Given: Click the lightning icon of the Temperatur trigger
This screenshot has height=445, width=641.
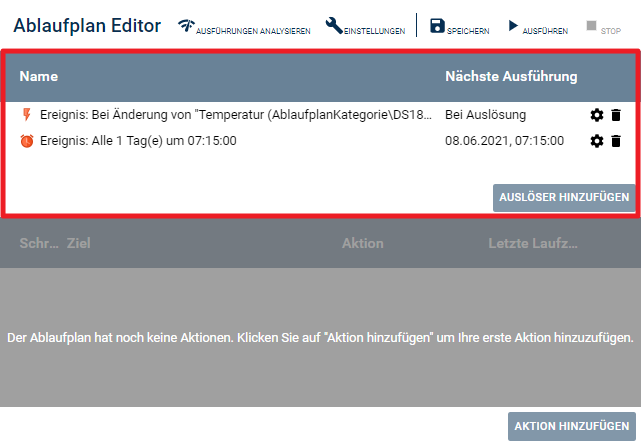Looking at the screenshot, I should [x=27, y=115].
